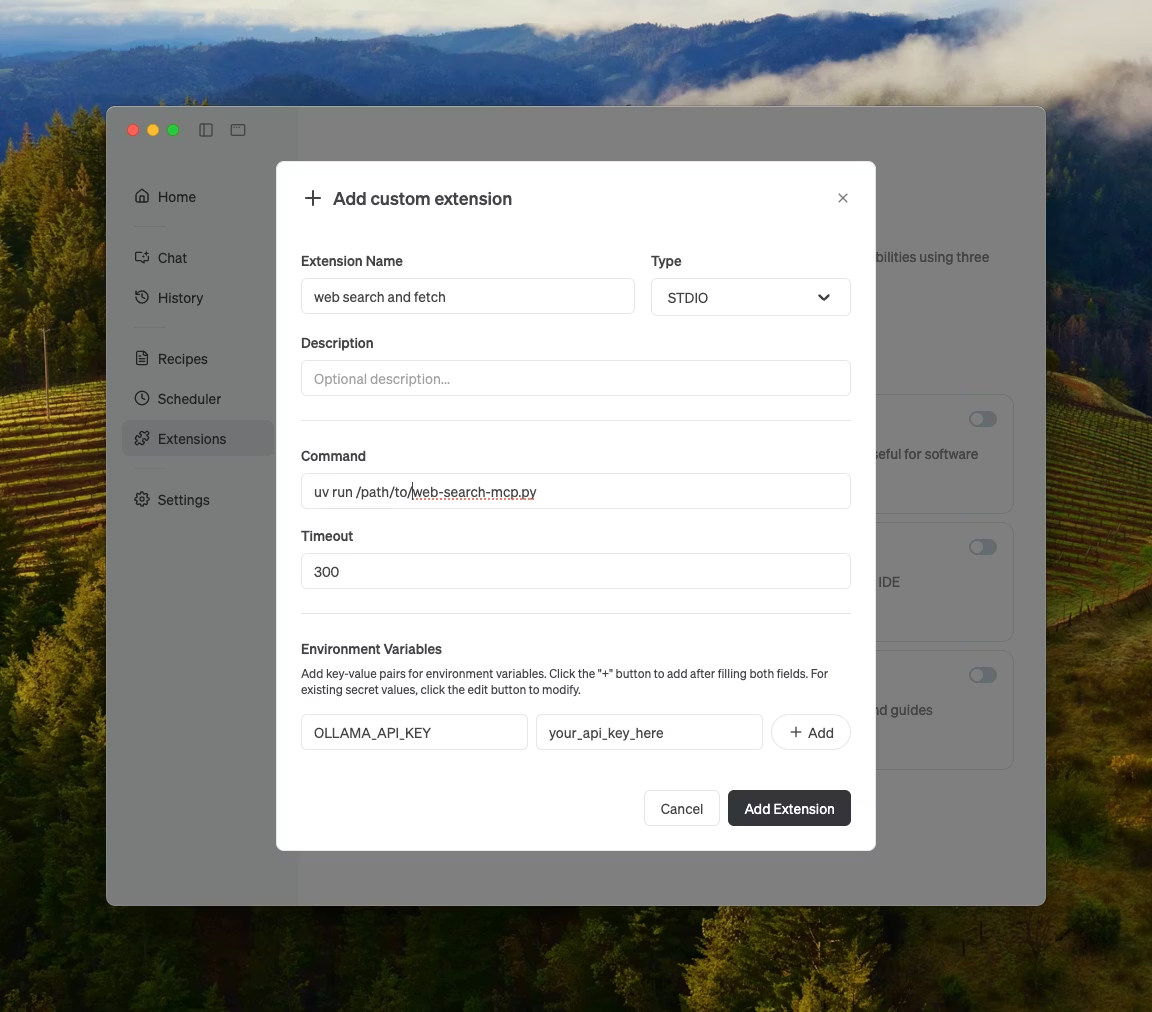Open History via clock icon

[x=142, y=298]
